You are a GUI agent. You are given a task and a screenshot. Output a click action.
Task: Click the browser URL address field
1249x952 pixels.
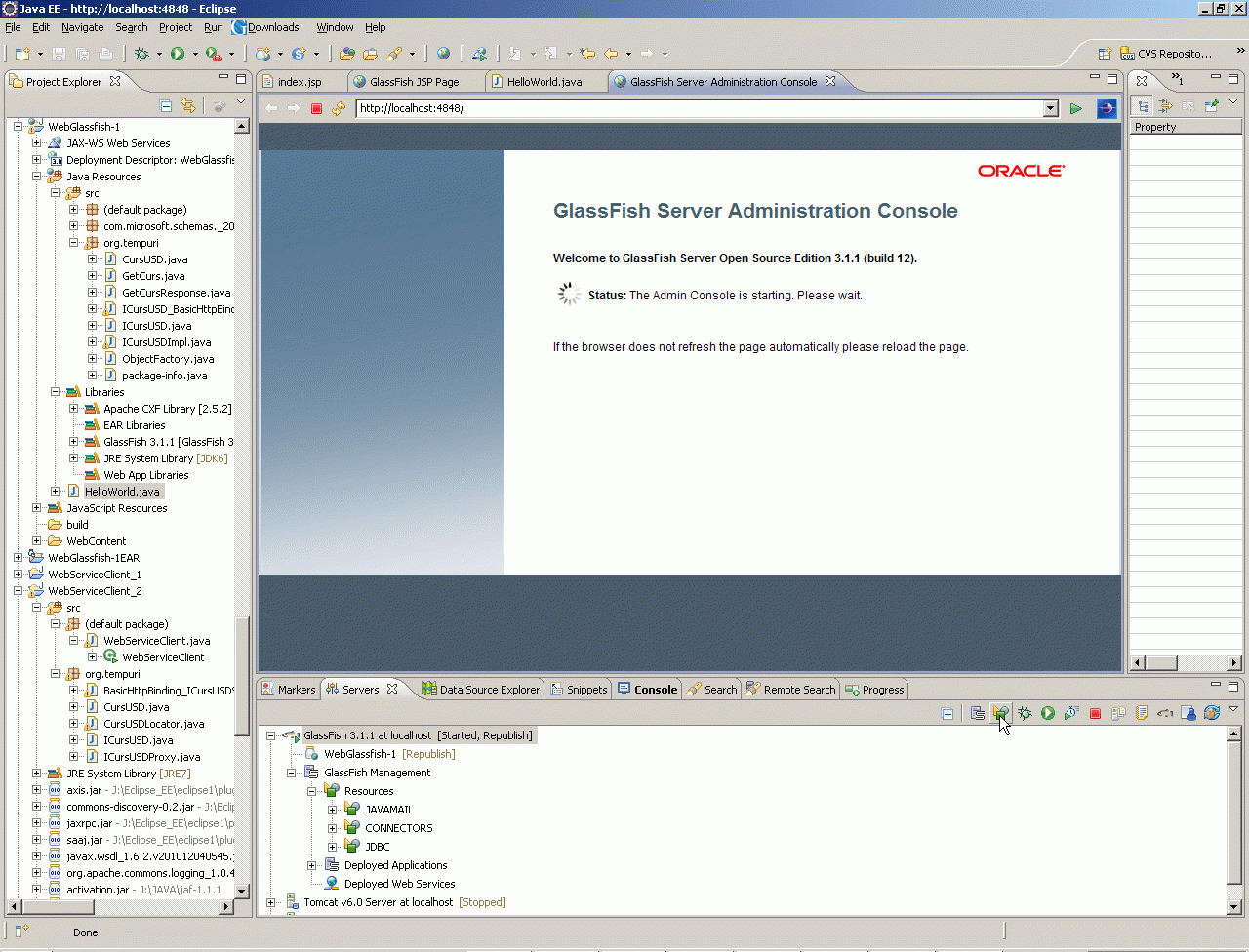(x=700, y=108)
